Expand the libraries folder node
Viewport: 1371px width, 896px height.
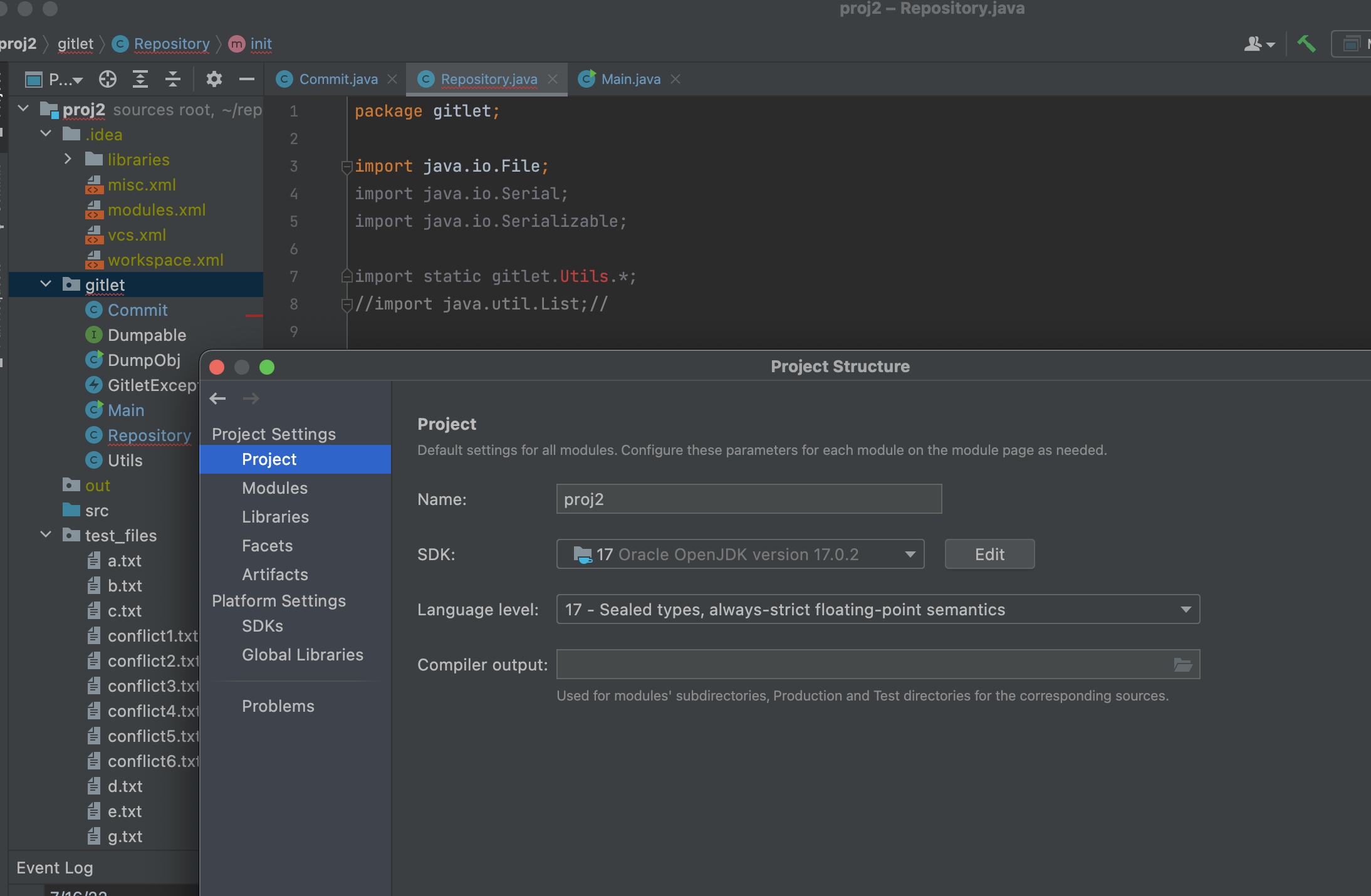[68, 159]
